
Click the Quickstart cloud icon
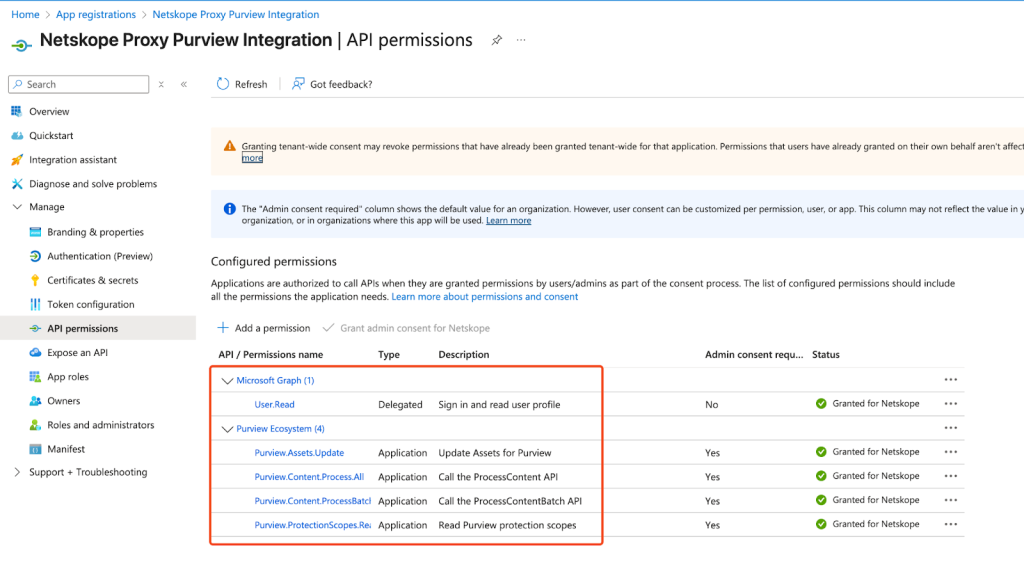(x=17, y=136)
